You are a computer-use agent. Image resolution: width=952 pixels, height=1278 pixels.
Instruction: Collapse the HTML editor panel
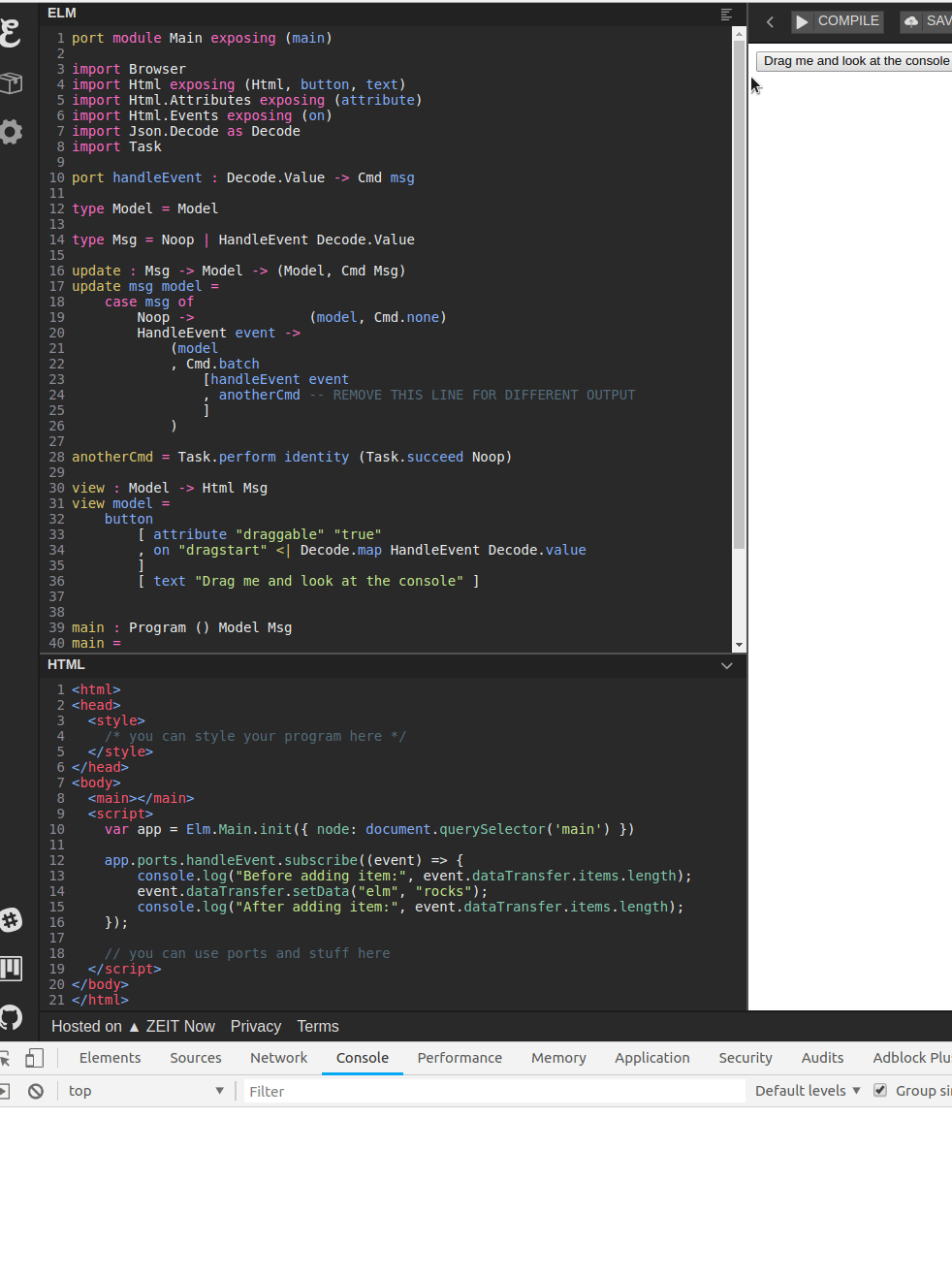point(727,665)
